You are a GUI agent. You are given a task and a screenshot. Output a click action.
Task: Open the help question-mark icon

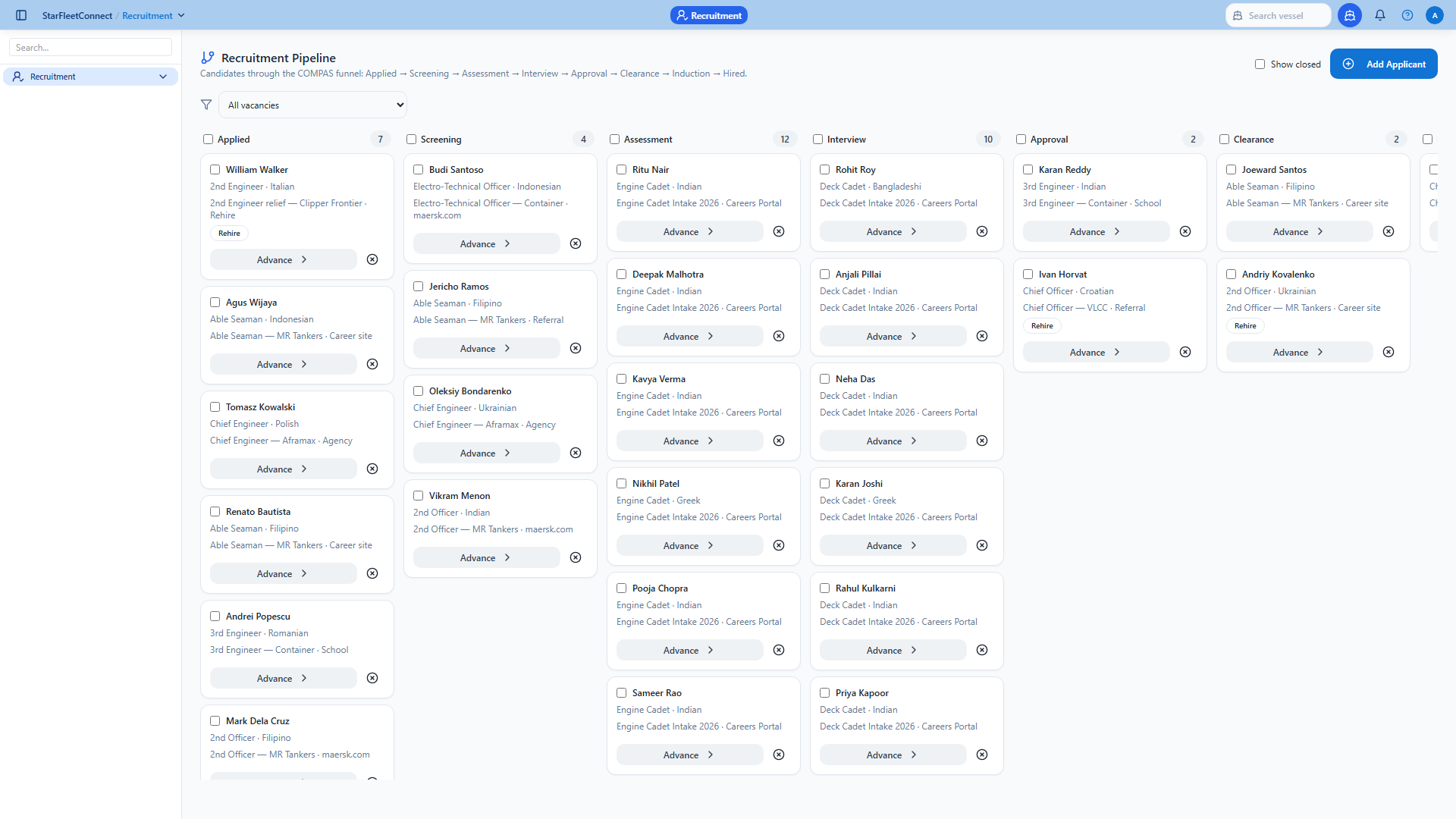pos(1407,15)
